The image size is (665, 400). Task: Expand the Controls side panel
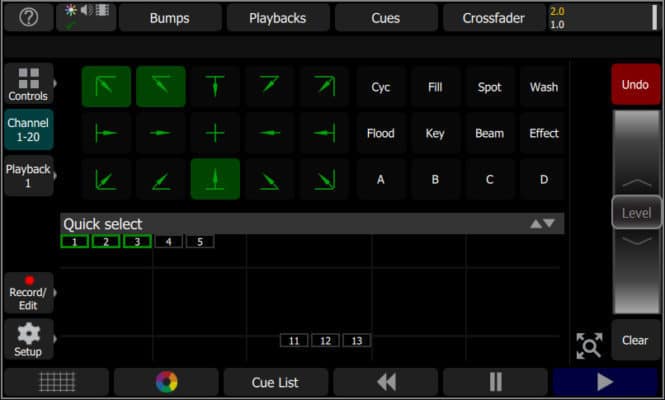[28, 86]
